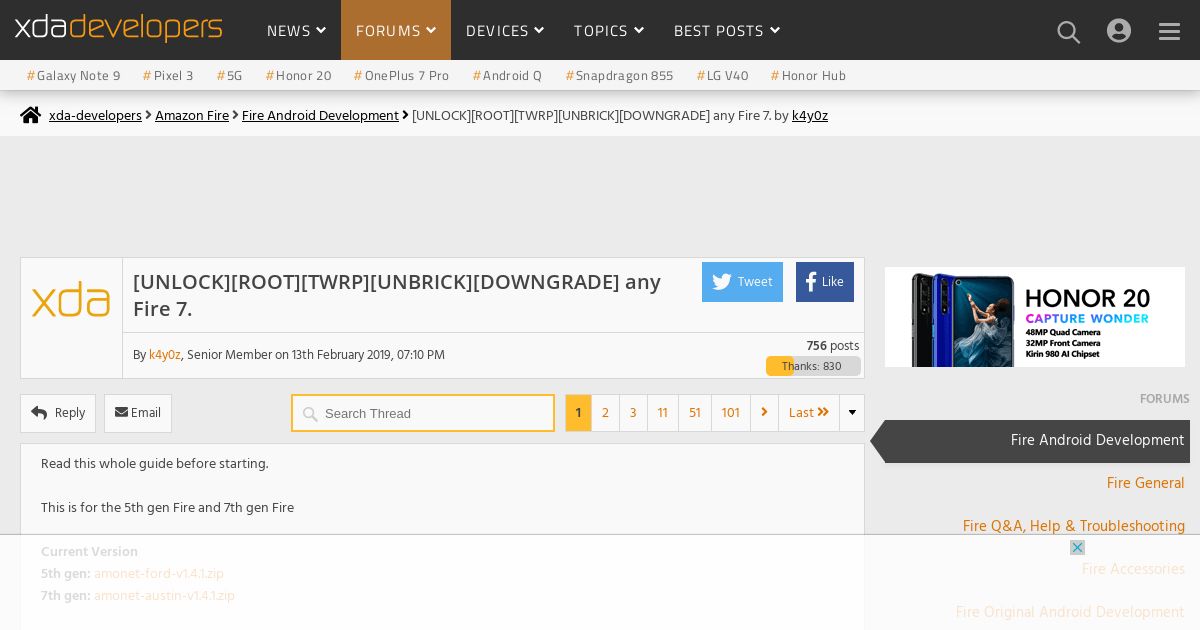
Task: Expand the TOPICS menu
Action: [609, 31]
